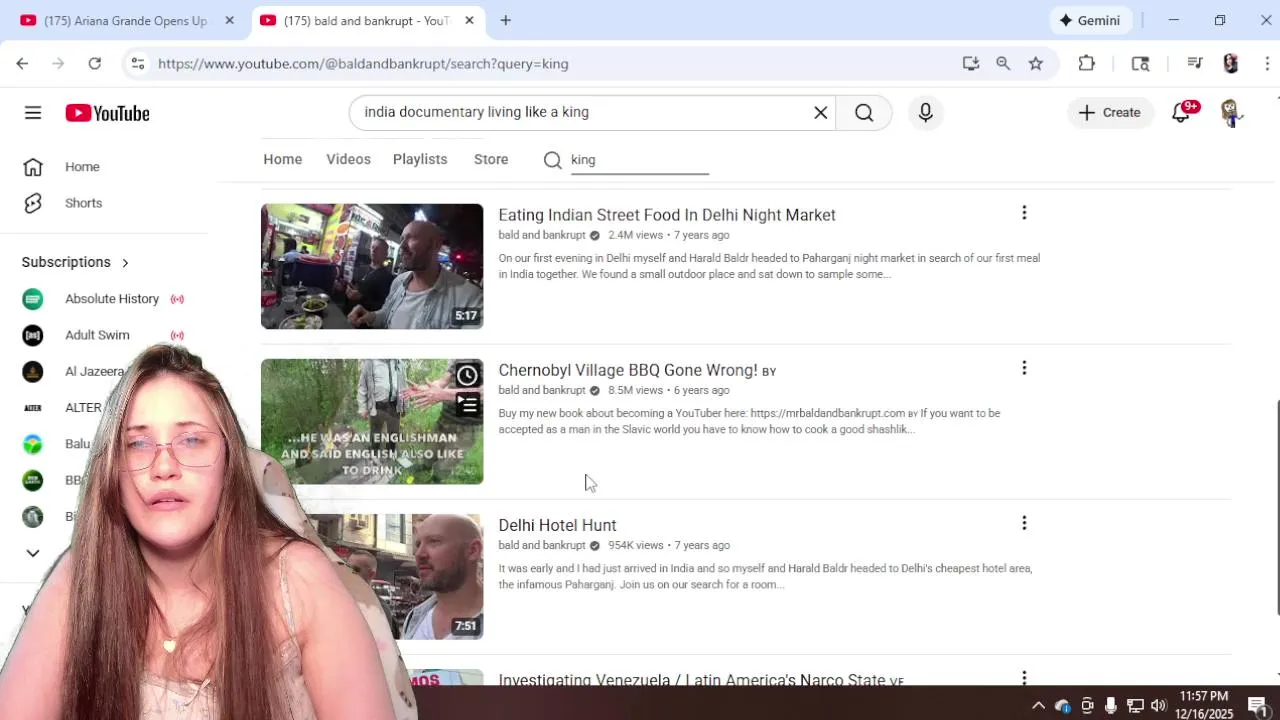Close the Ariana Grande tab
Image resolution: width=1280 pixels, height=720 pixels.
click(x=229, y=20)
